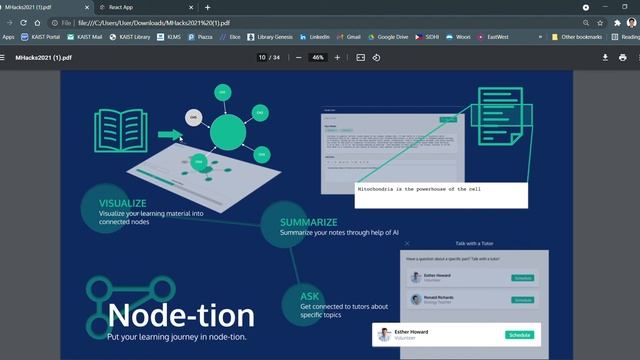This screenshot has width=640, height=360.
Task: Click the forward navigation arrow
Action: (9, 23)
